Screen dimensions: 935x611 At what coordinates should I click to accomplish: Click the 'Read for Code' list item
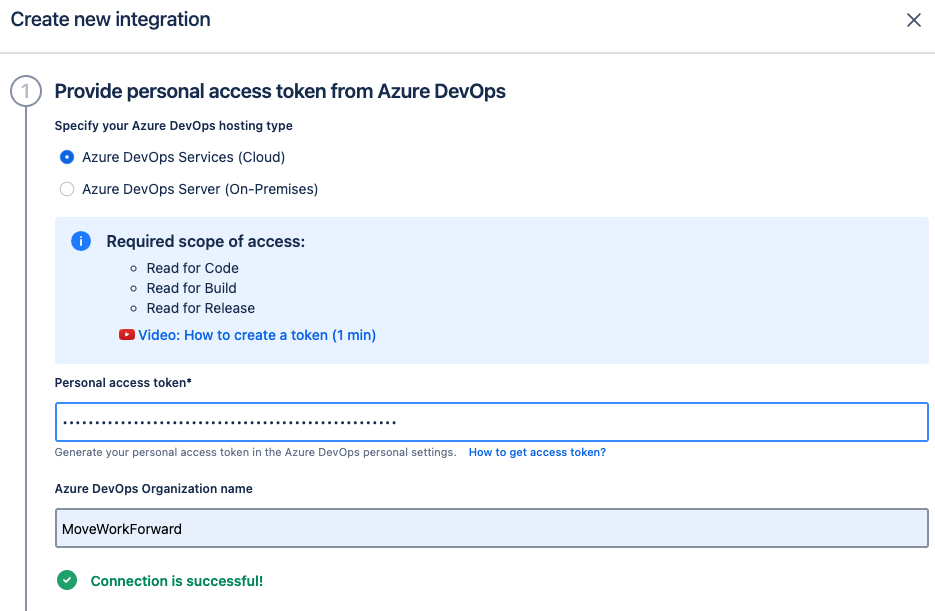[192, 268]
